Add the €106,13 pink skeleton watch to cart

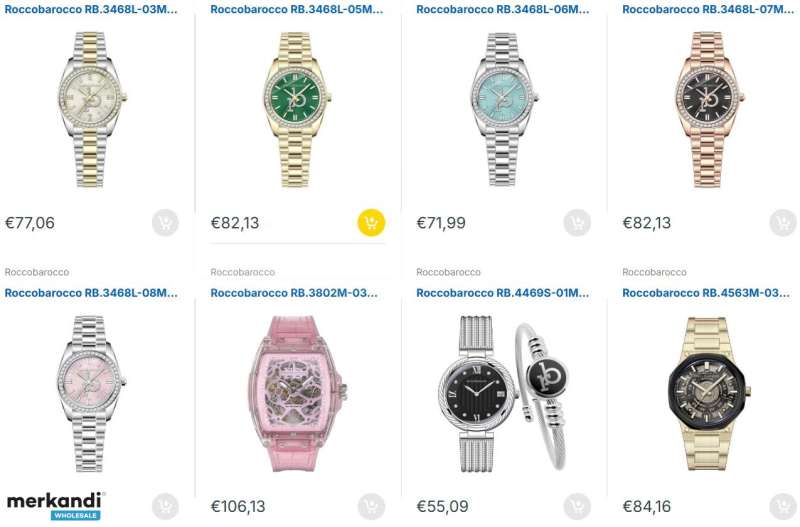coord(371,506)
